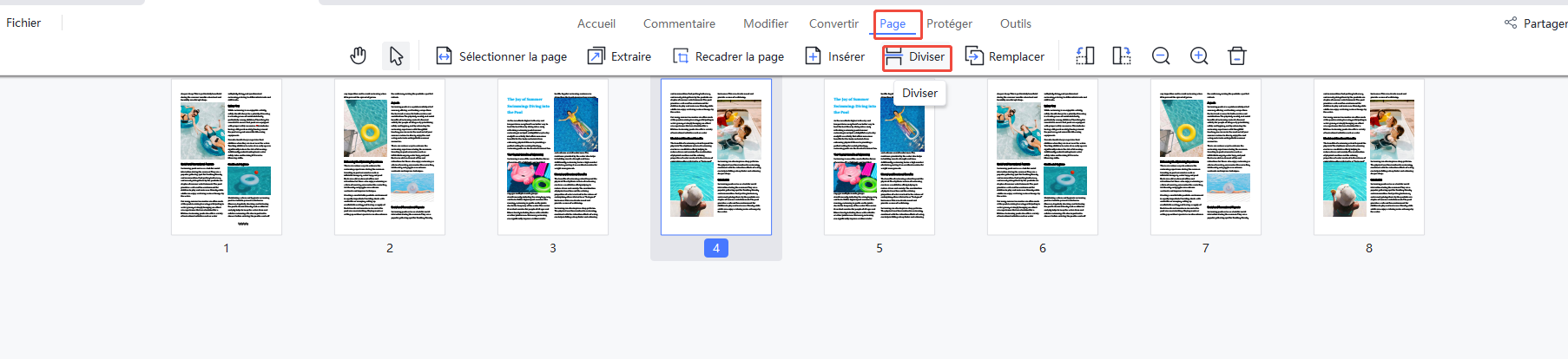Image resolution: width=1568 pixels, height=359 pixels.
Task: Switch to the Accueil tab
Action: tap(596, 23)
